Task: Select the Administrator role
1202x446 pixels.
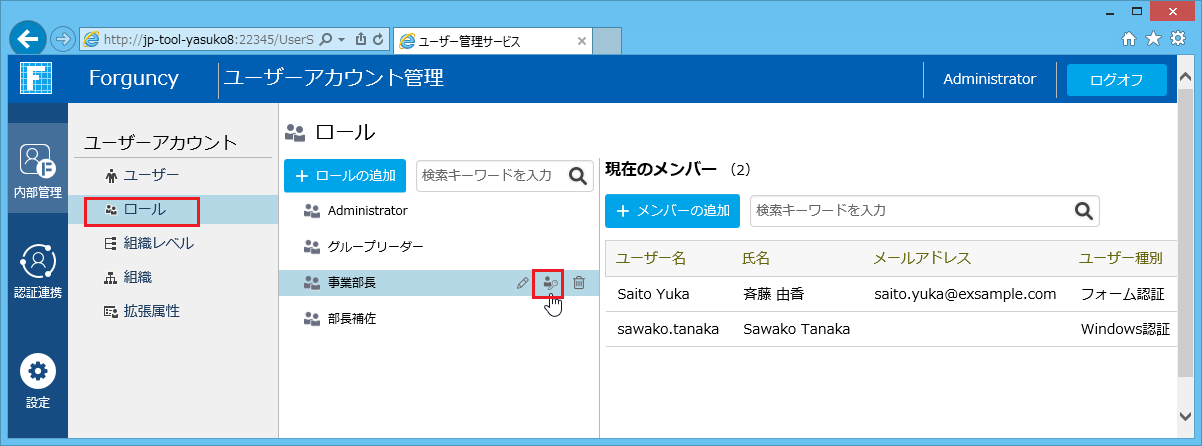Action: click(368, 211)
